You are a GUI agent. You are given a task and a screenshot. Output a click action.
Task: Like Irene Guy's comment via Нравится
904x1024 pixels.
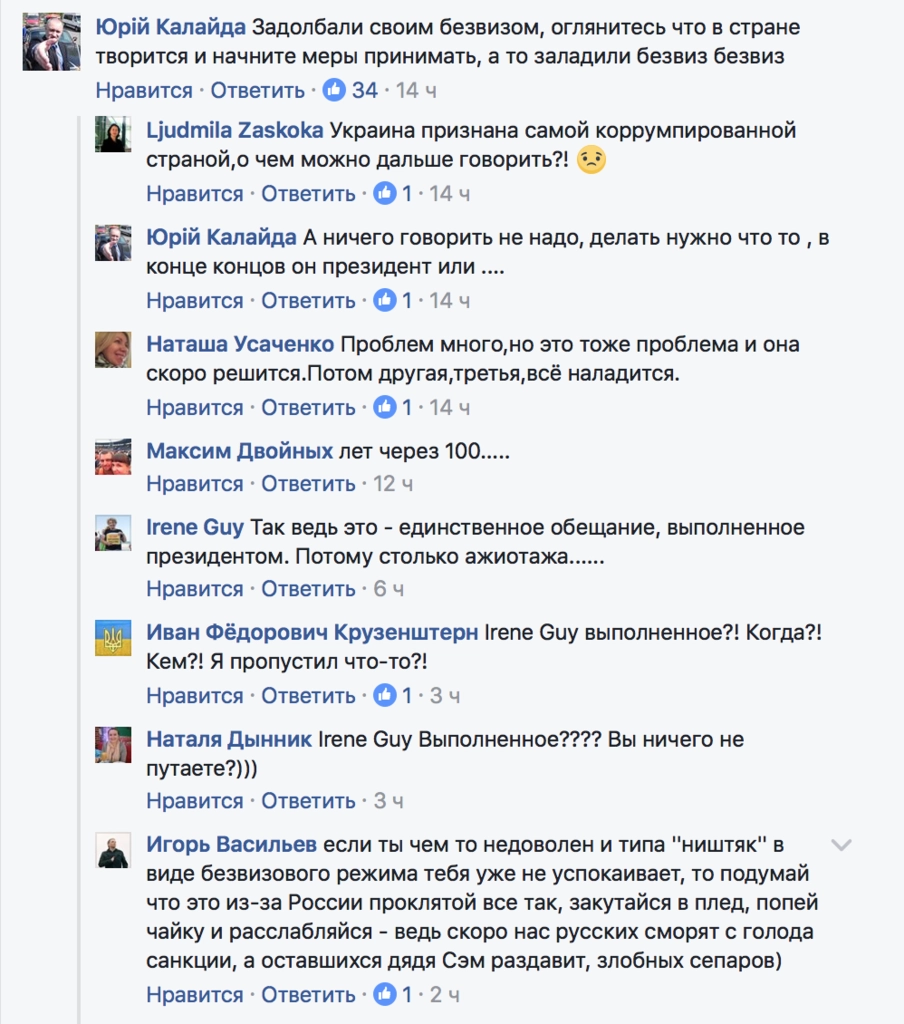(195, 589)
